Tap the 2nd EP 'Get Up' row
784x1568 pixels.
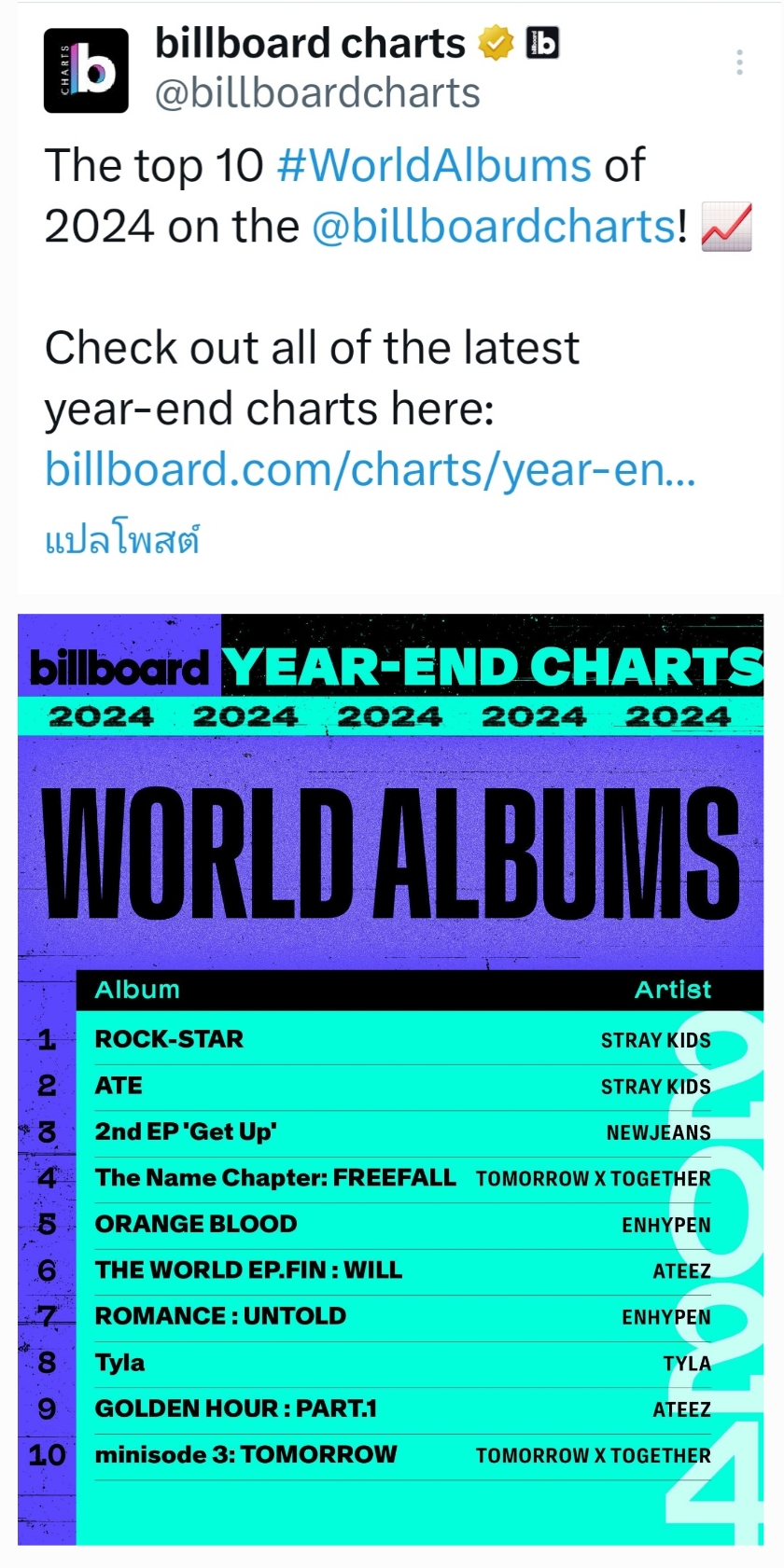click(x=402, y=1132)
